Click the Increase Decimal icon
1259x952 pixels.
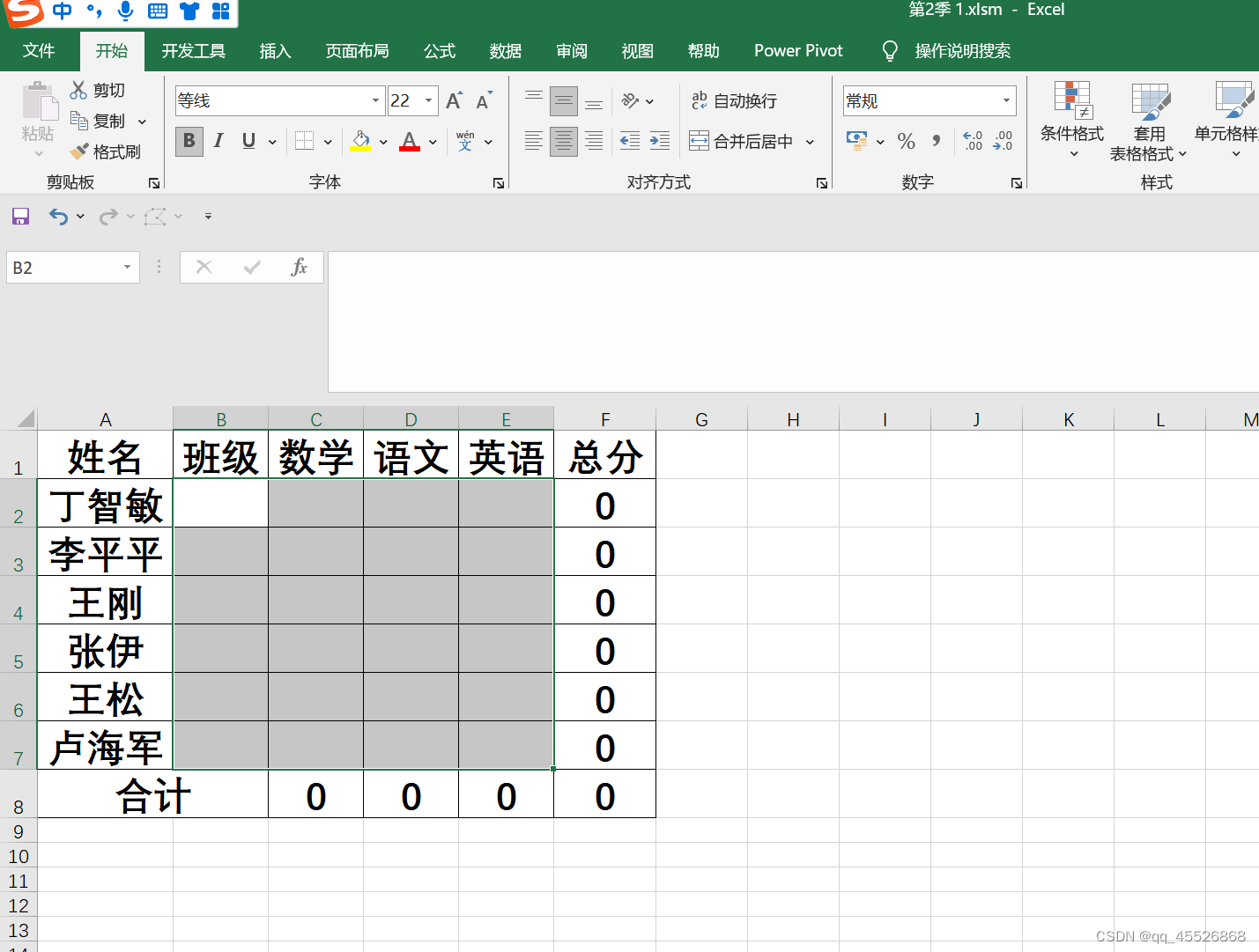pyautogui.click(x=972, y=141)
